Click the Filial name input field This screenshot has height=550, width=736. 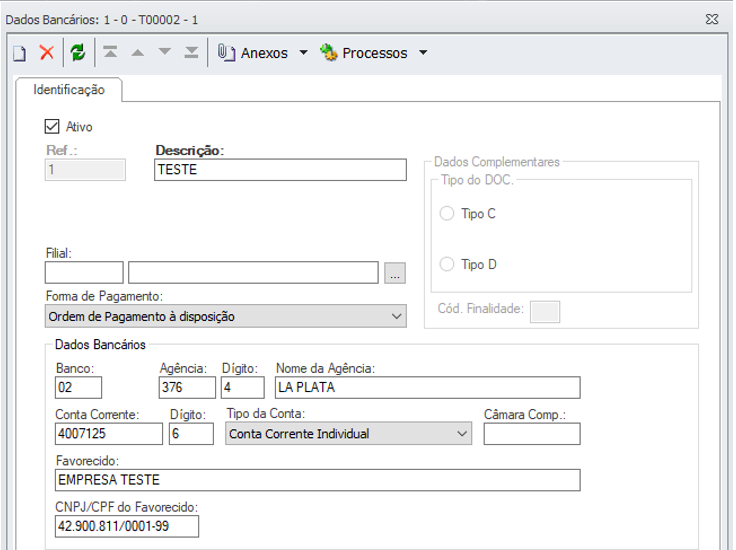(x=253, y=273)
